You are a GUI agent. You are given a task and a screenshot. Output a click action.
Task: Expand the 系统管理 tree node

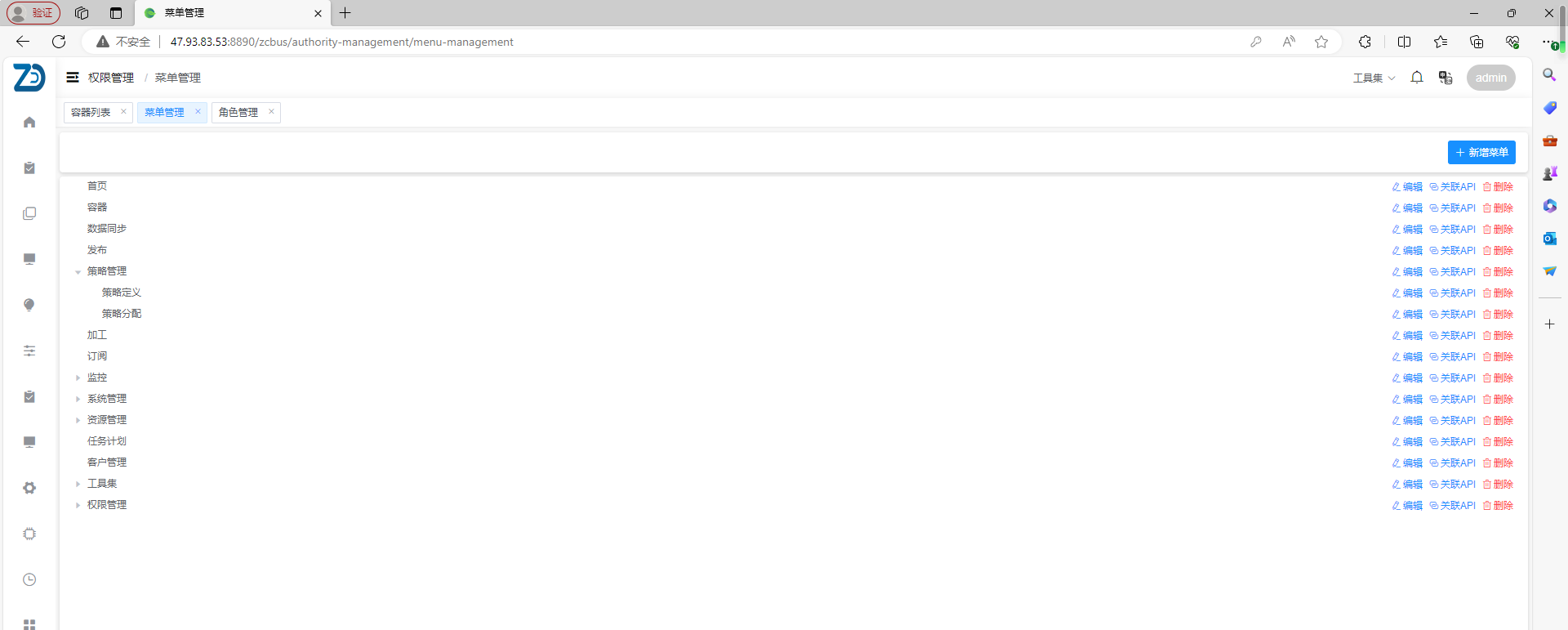(78, 399)
